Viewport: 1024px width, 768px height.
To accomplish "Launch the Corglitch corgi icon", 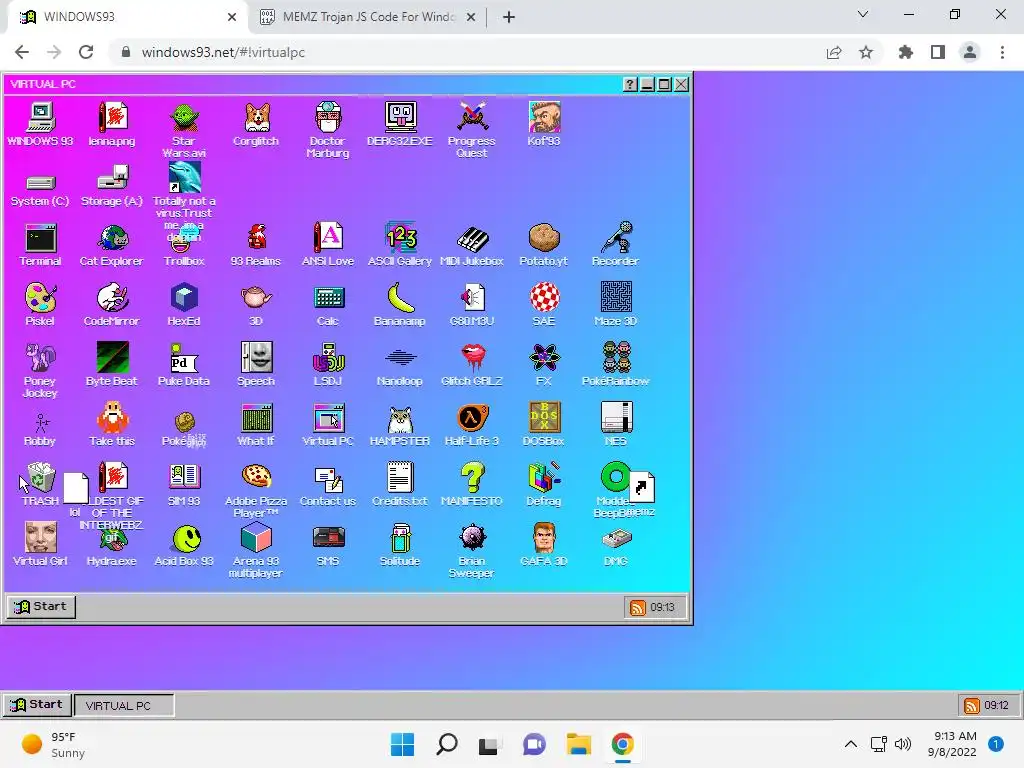I will 256,118.
